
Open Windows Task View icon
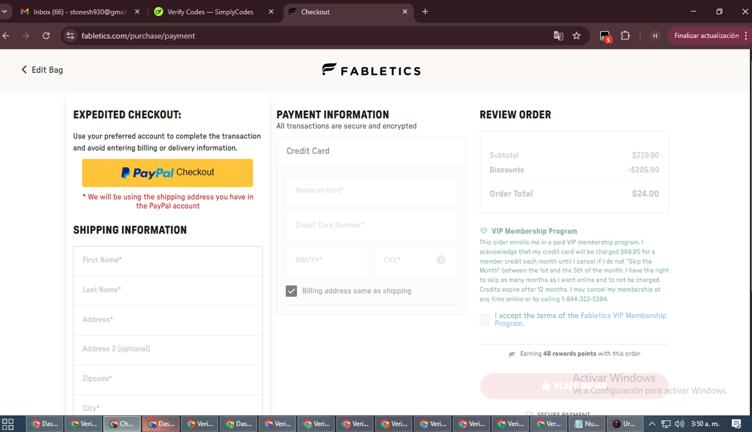(x=8, y=424)
